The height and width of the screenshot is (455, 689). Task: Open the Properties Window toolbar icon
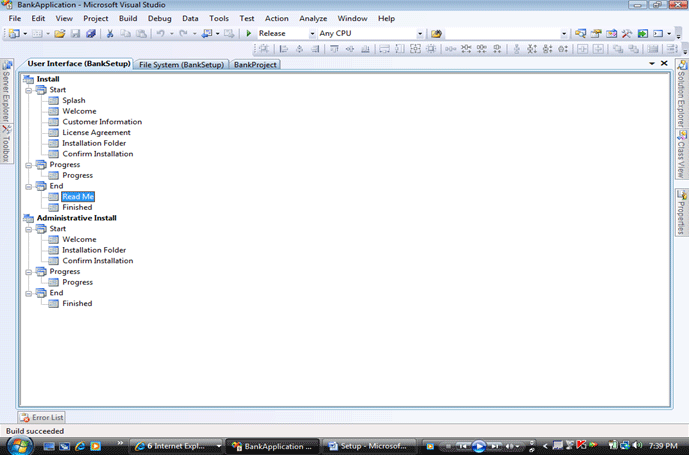tap(596, 33)
